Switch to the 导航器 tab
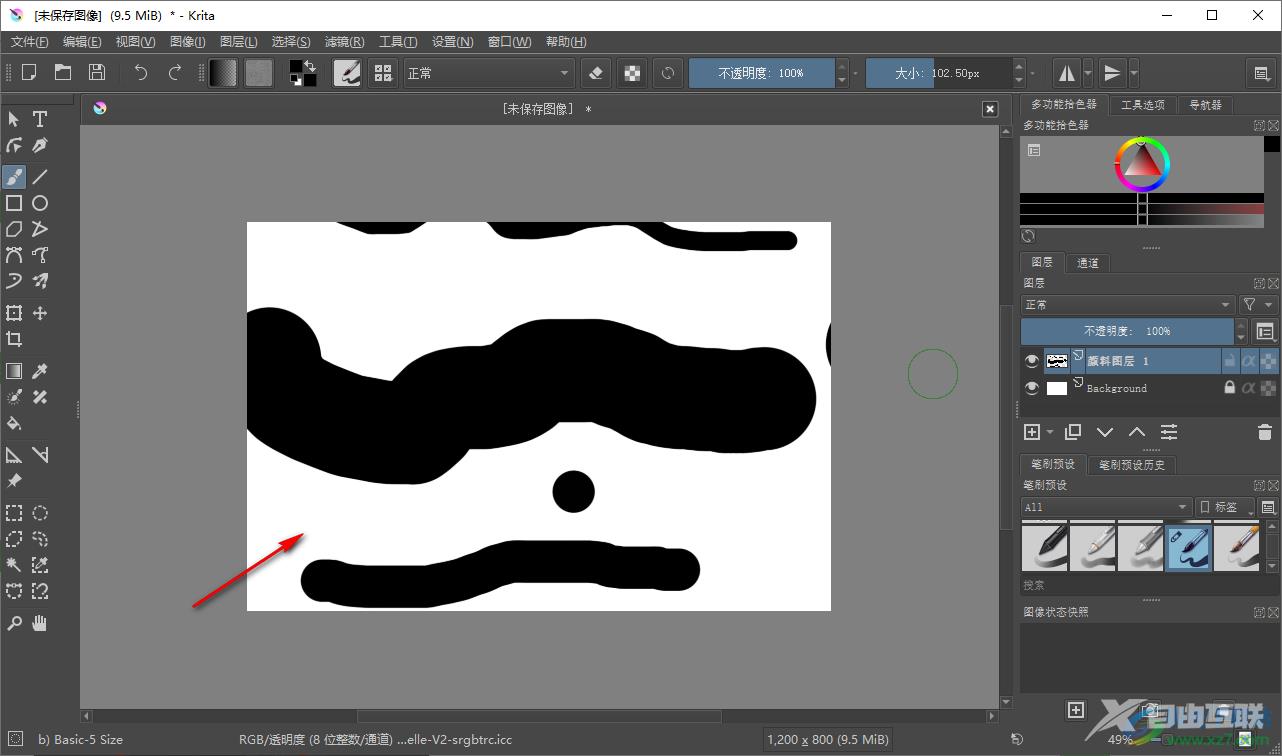 tap(1205, 105)
